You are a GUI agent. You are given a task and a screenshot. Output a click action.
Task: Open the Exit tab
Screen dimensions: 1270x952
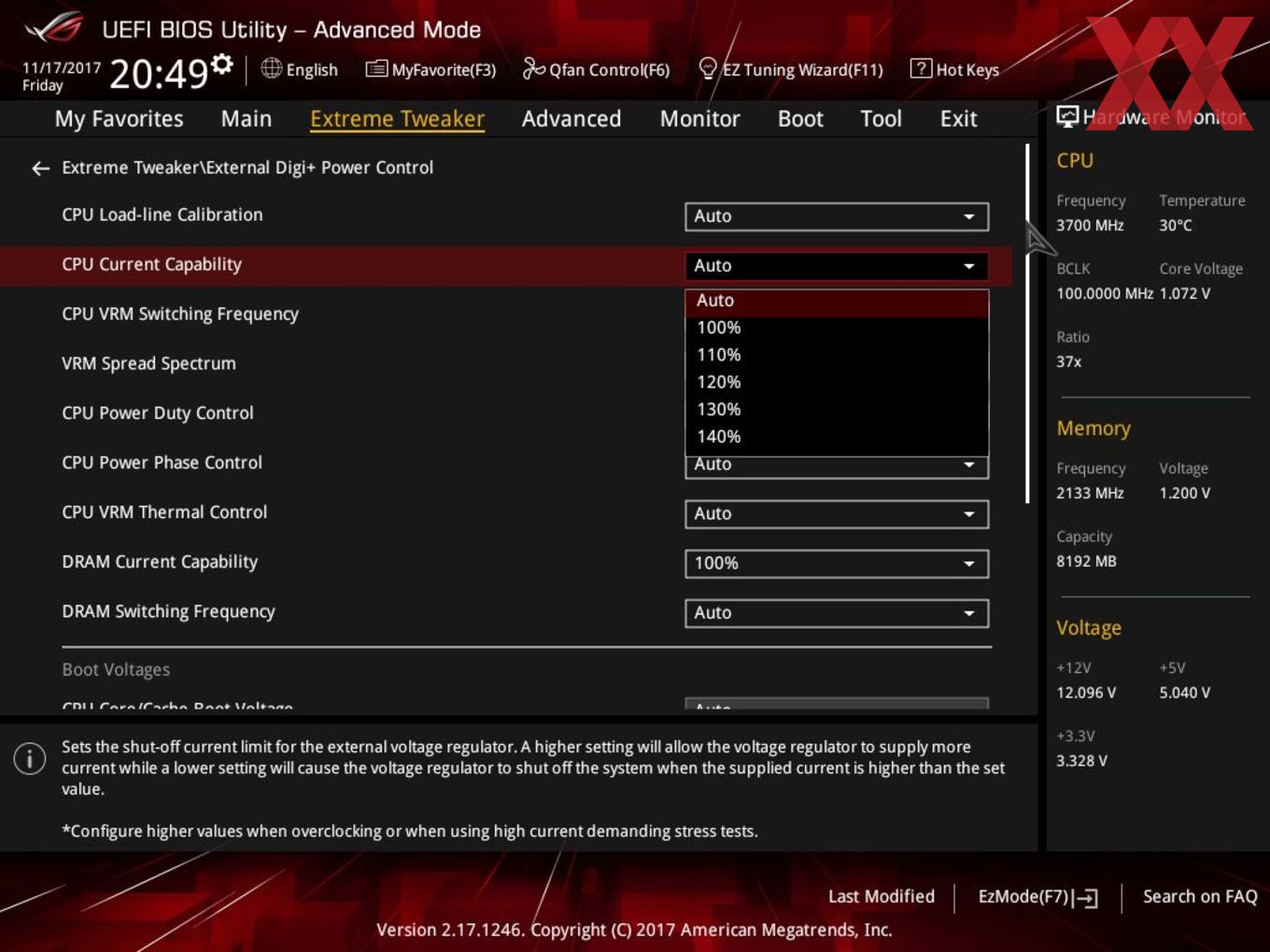pyautogui.click(x=958, y=119)
